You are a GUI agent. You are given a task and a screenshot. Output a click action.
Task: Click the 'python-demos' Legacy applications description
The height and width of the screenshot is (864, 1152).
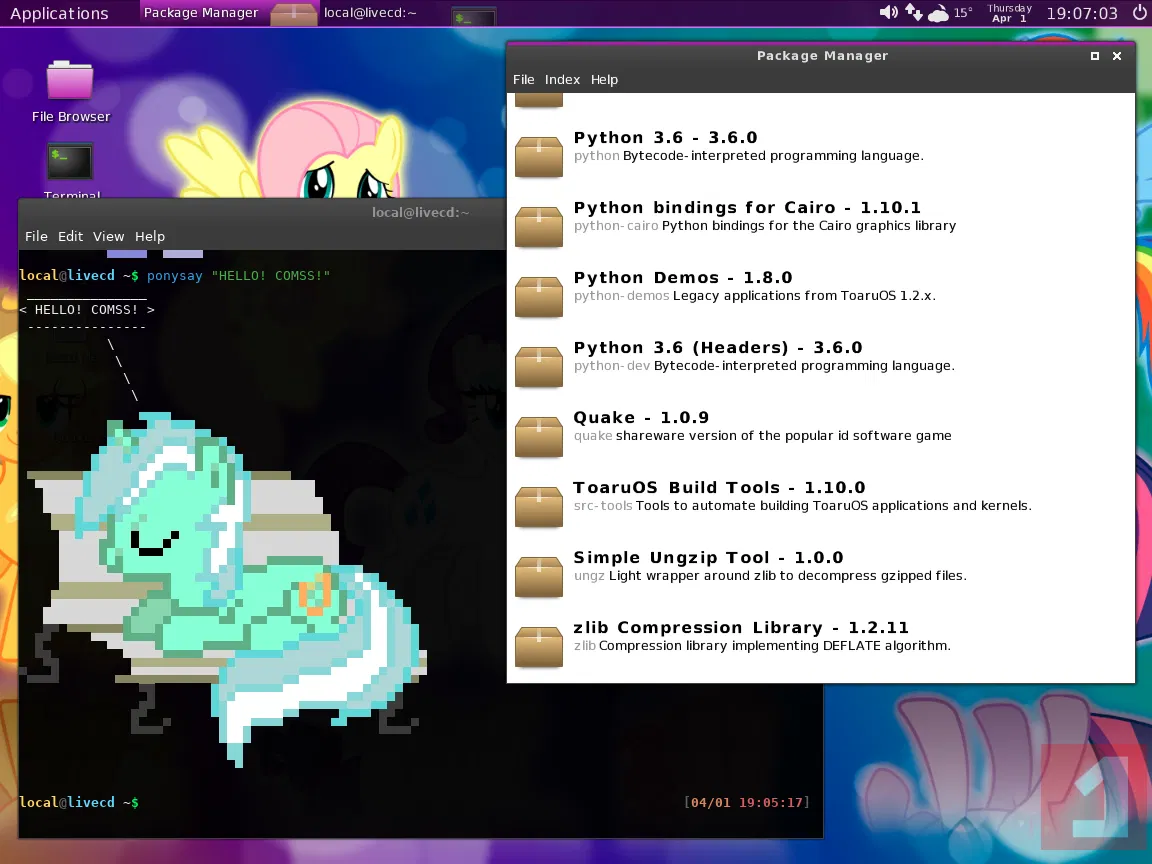point(755,295)
